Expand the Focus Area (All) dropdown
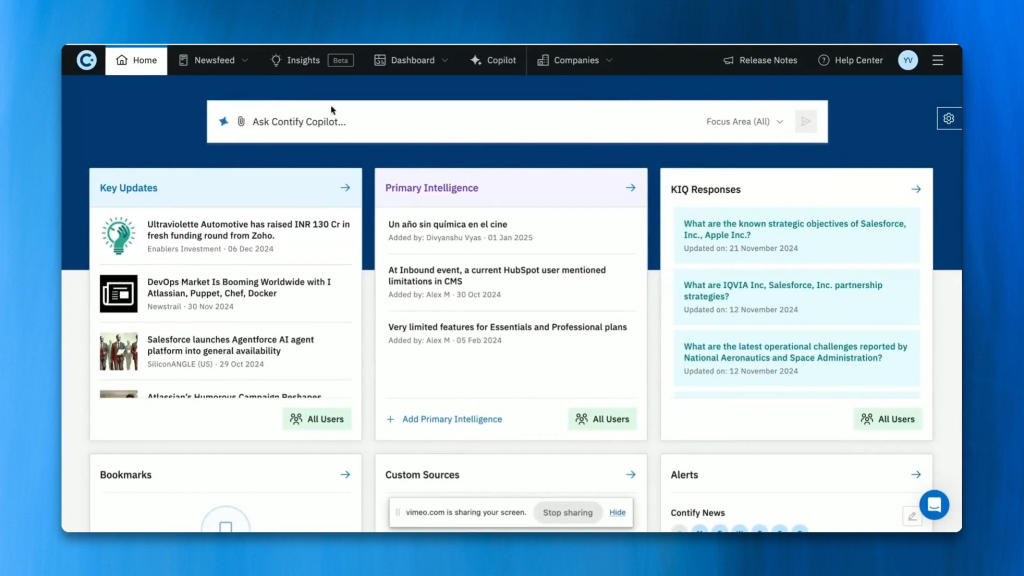 coord(744,122)
